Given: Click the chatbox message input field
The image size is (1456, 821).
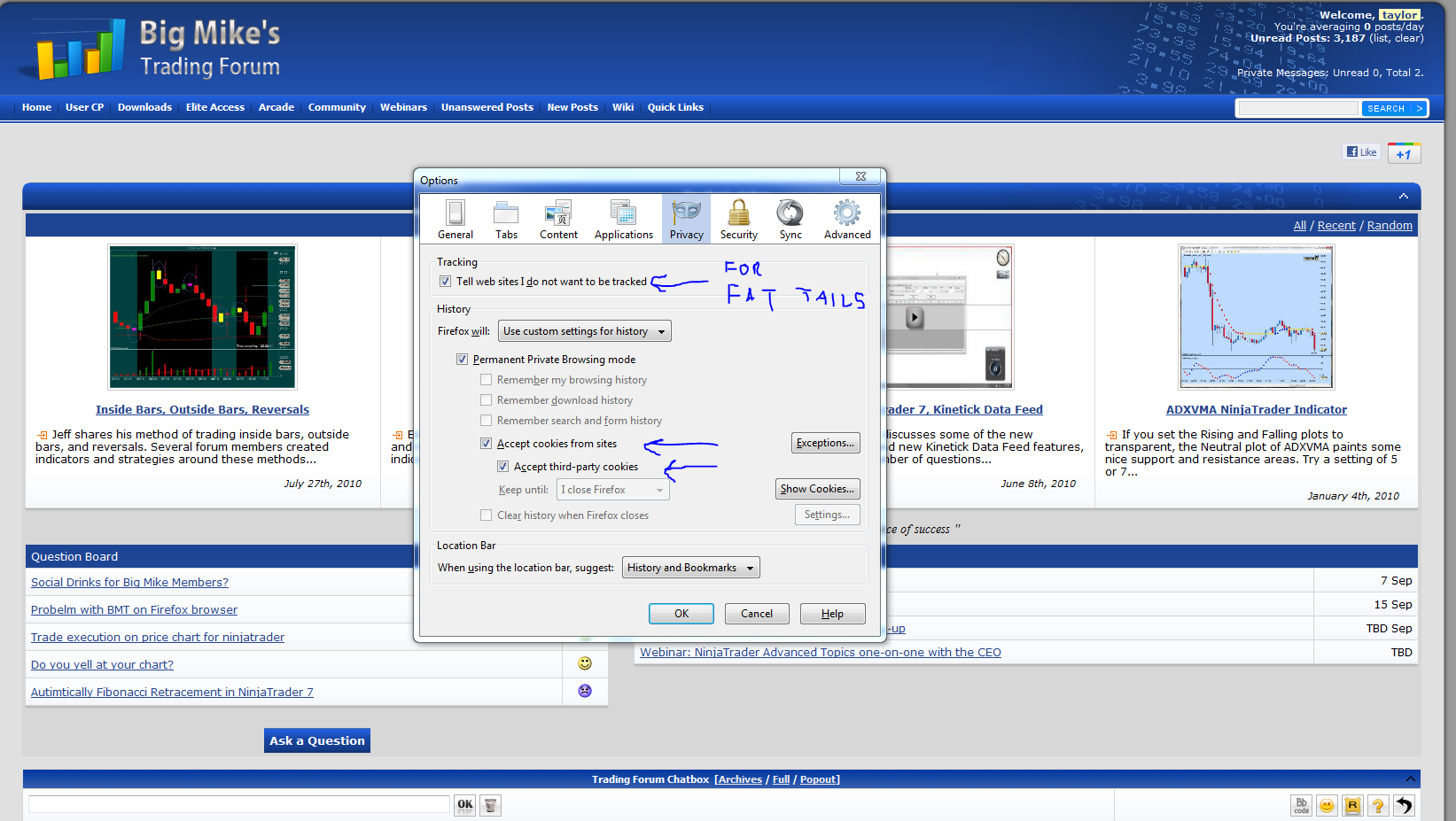Looking at the screenshot, I should point(239,804).
